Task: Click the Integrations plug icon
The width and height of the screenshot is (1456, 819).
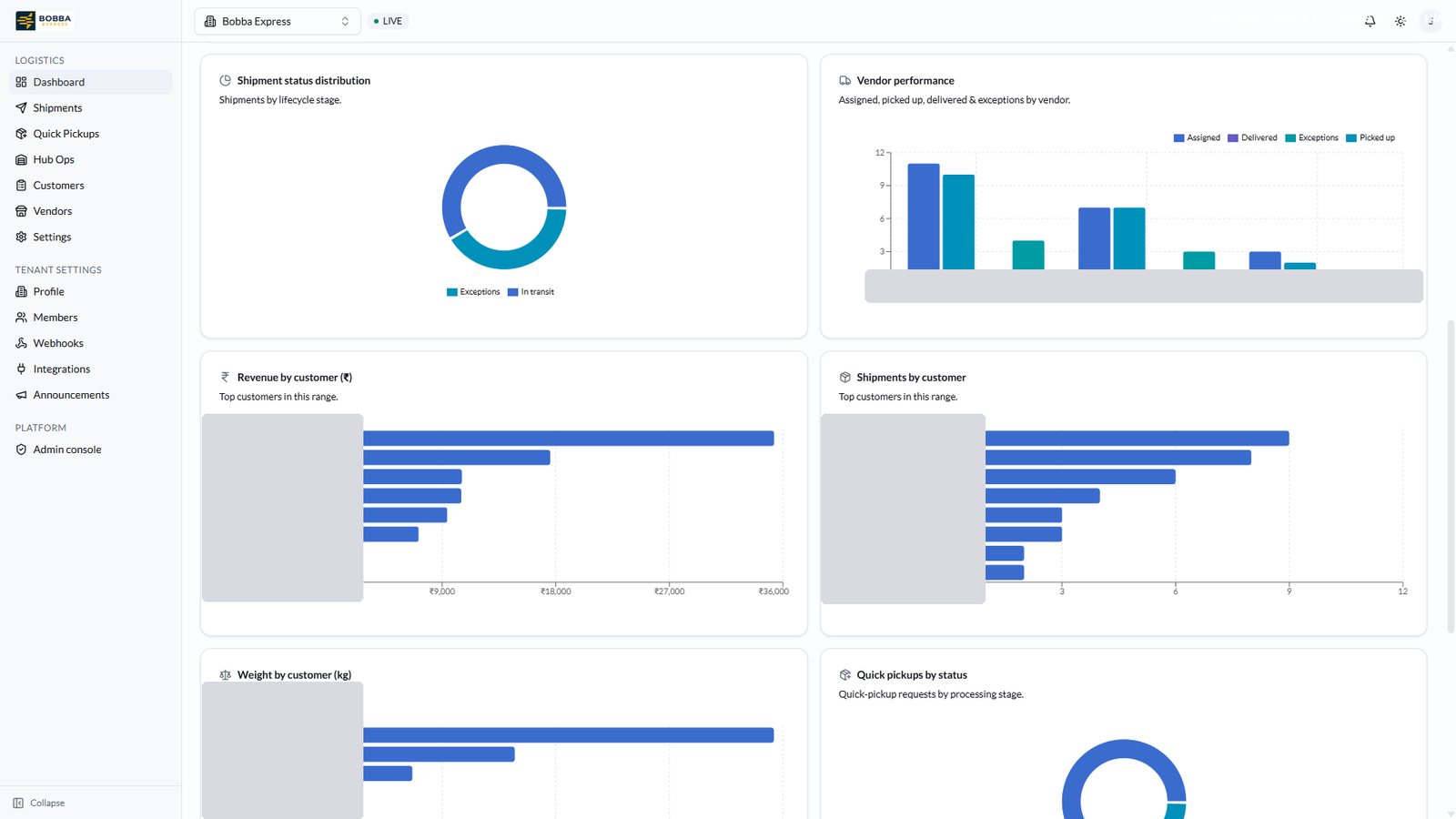Action: (21, 369)
